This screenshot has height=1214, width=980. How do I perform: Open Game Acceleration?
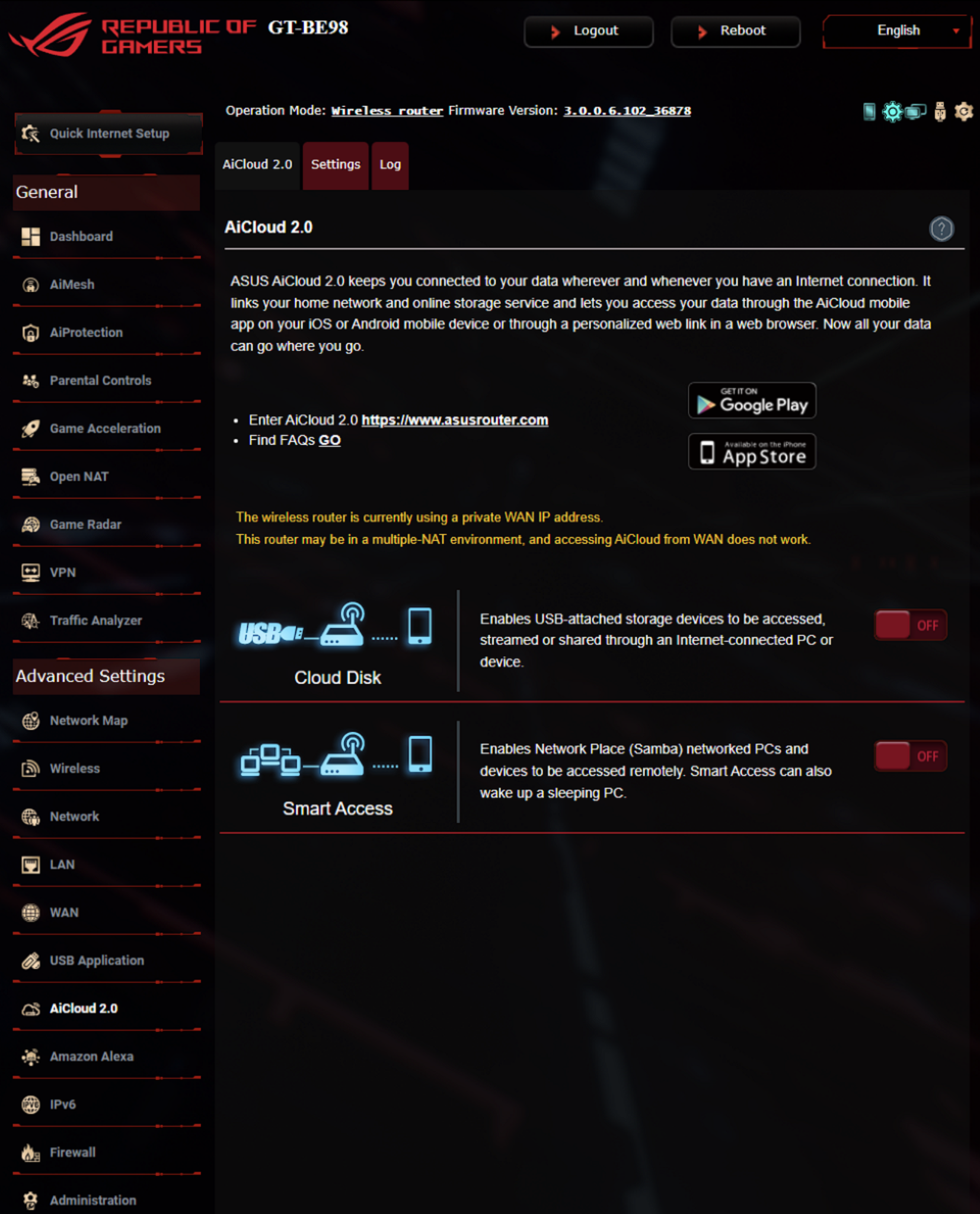coord(104,428)
